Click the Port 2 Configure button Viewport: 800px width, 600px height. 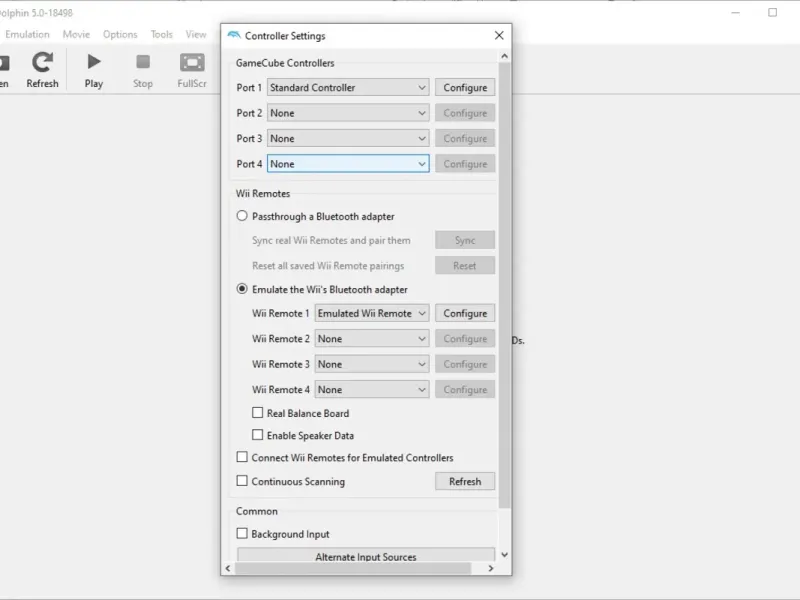465,113
